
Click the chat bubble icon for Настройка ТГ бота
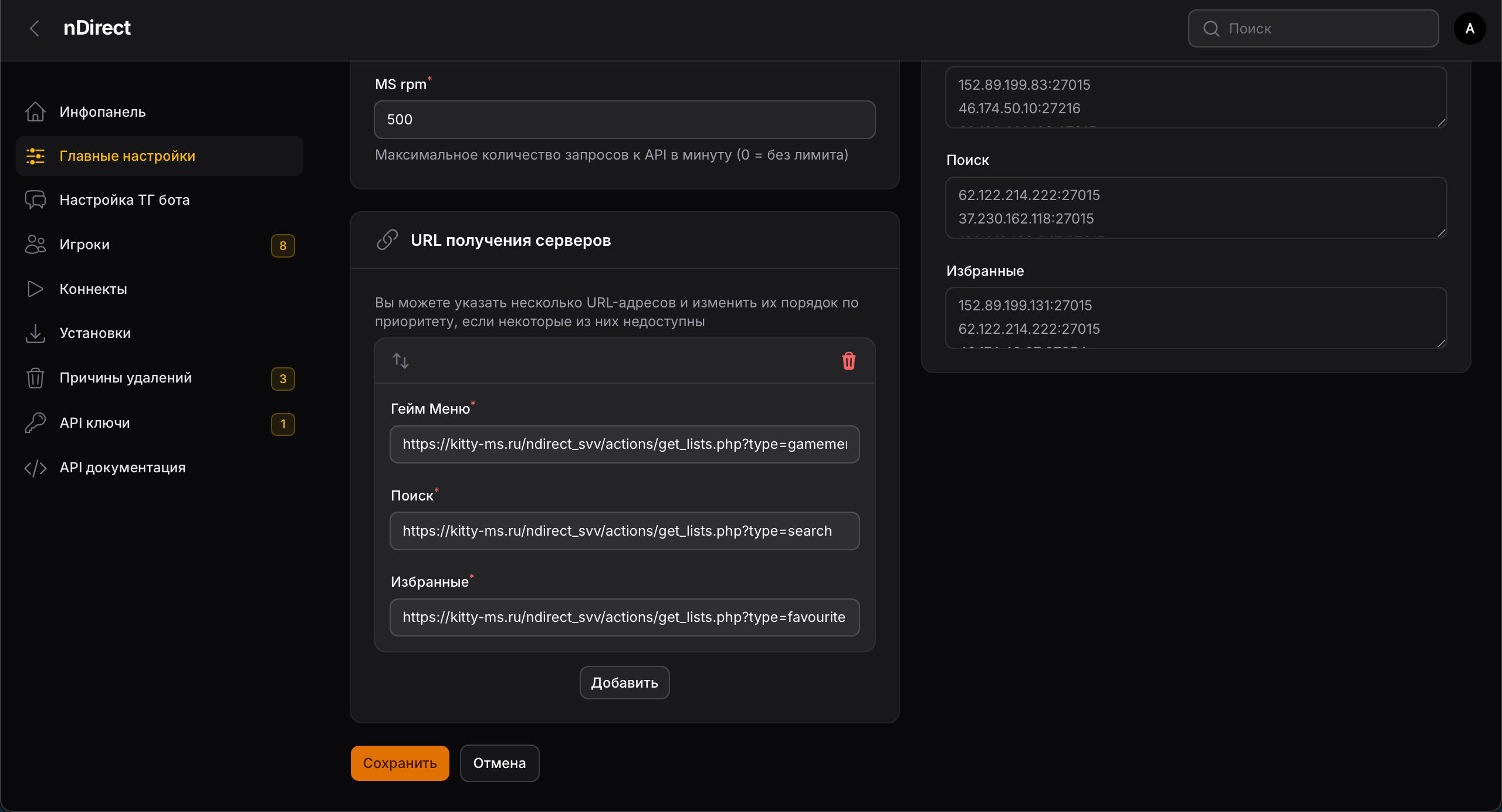click(x=35, y=200)
